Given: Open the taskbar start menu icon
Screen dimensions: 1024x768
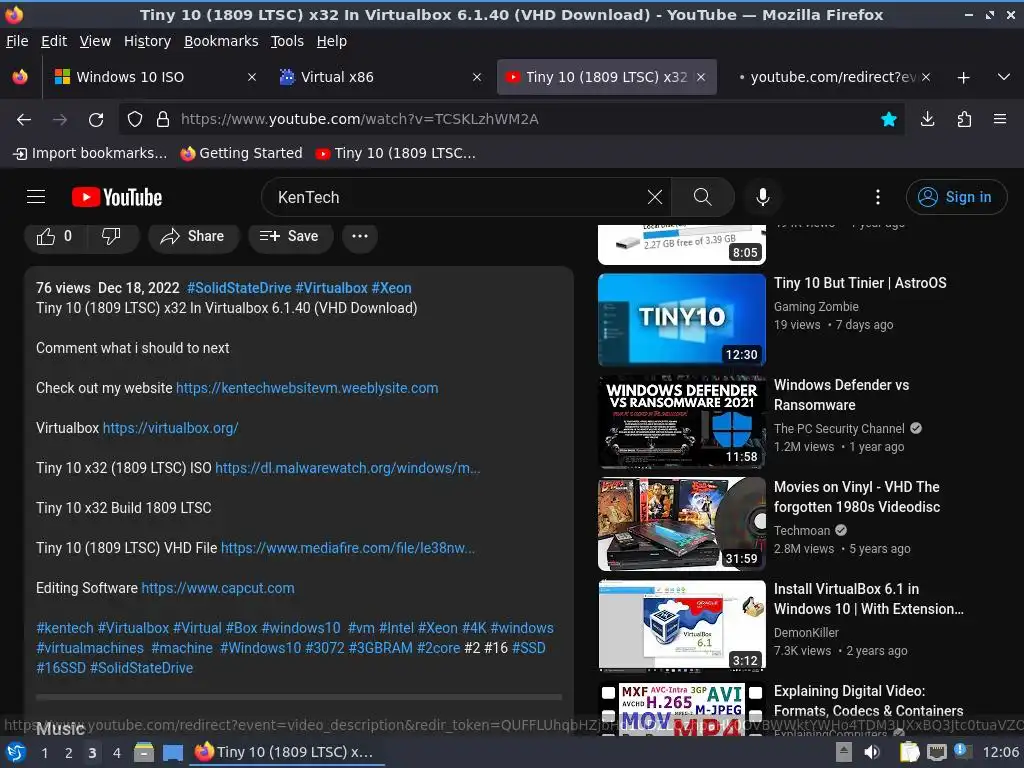Looking at the screenshot, I should [16, 752].
